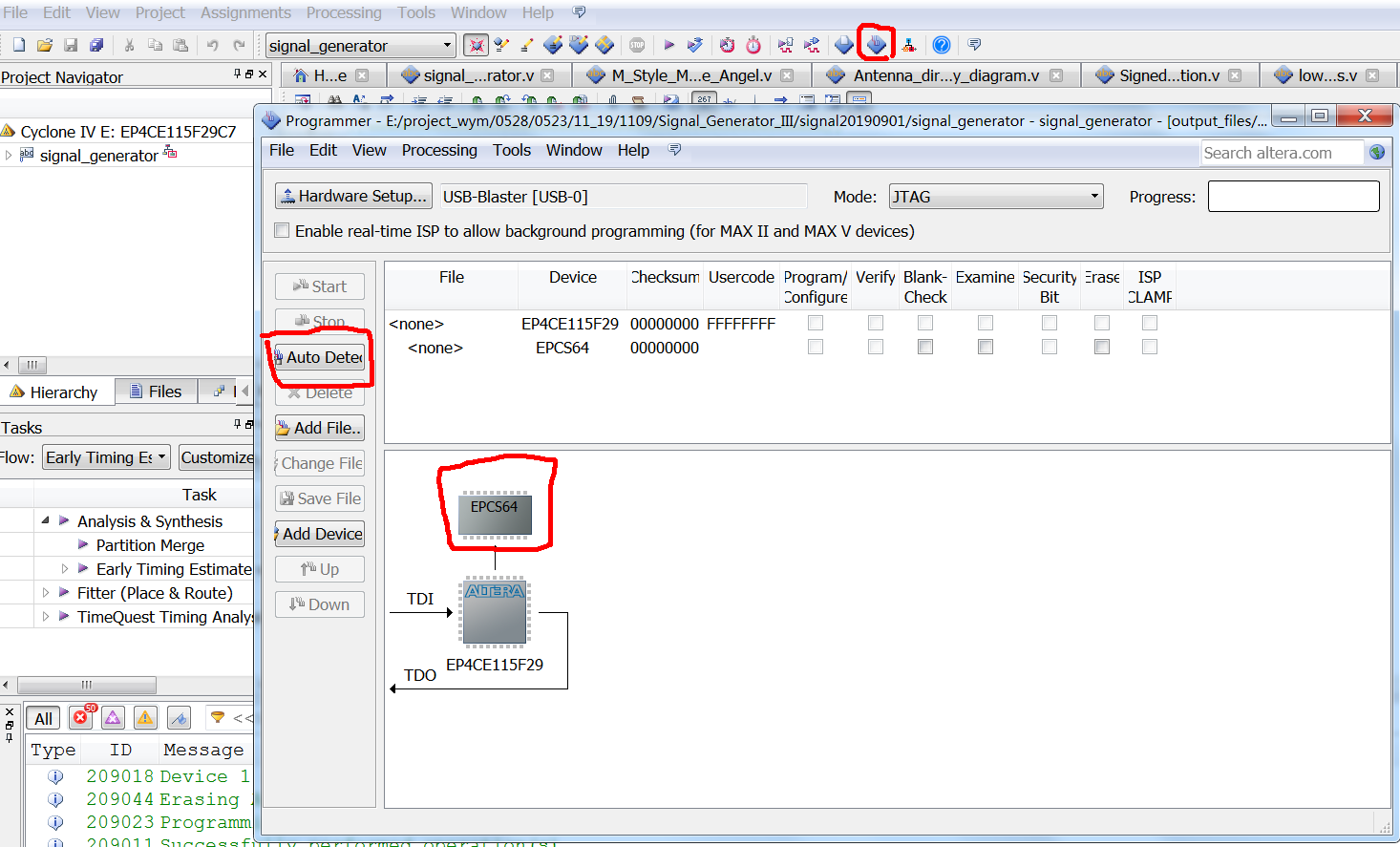Click the Save All icon in Quartus toolbar

[x=96, y=45]
